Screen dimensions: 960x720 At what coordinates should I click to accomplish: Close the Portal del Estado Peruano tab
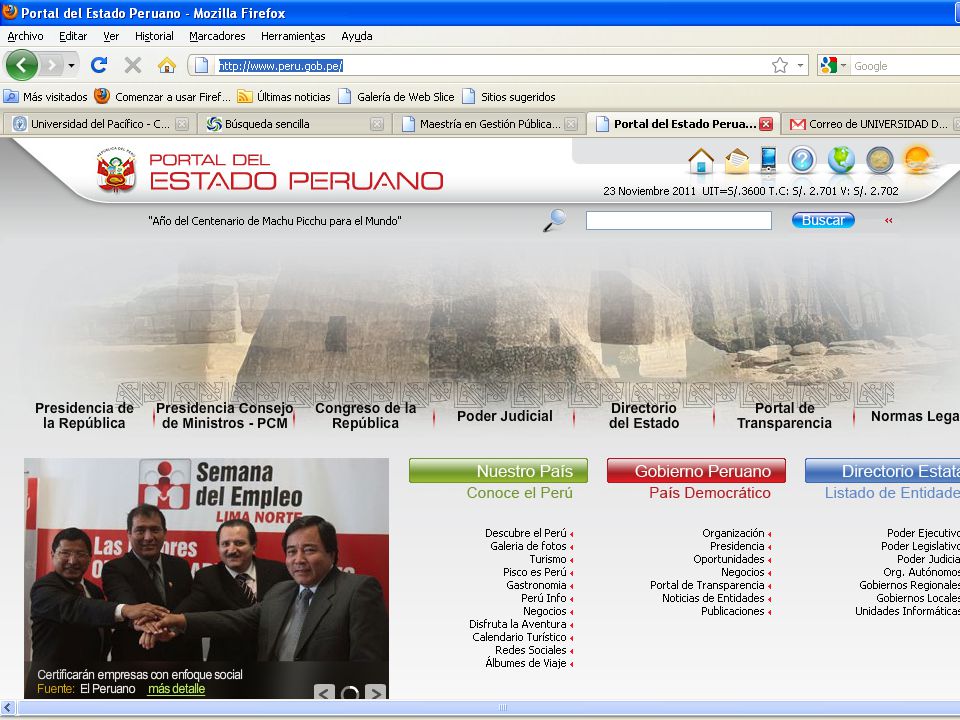[x=766, y=124]
